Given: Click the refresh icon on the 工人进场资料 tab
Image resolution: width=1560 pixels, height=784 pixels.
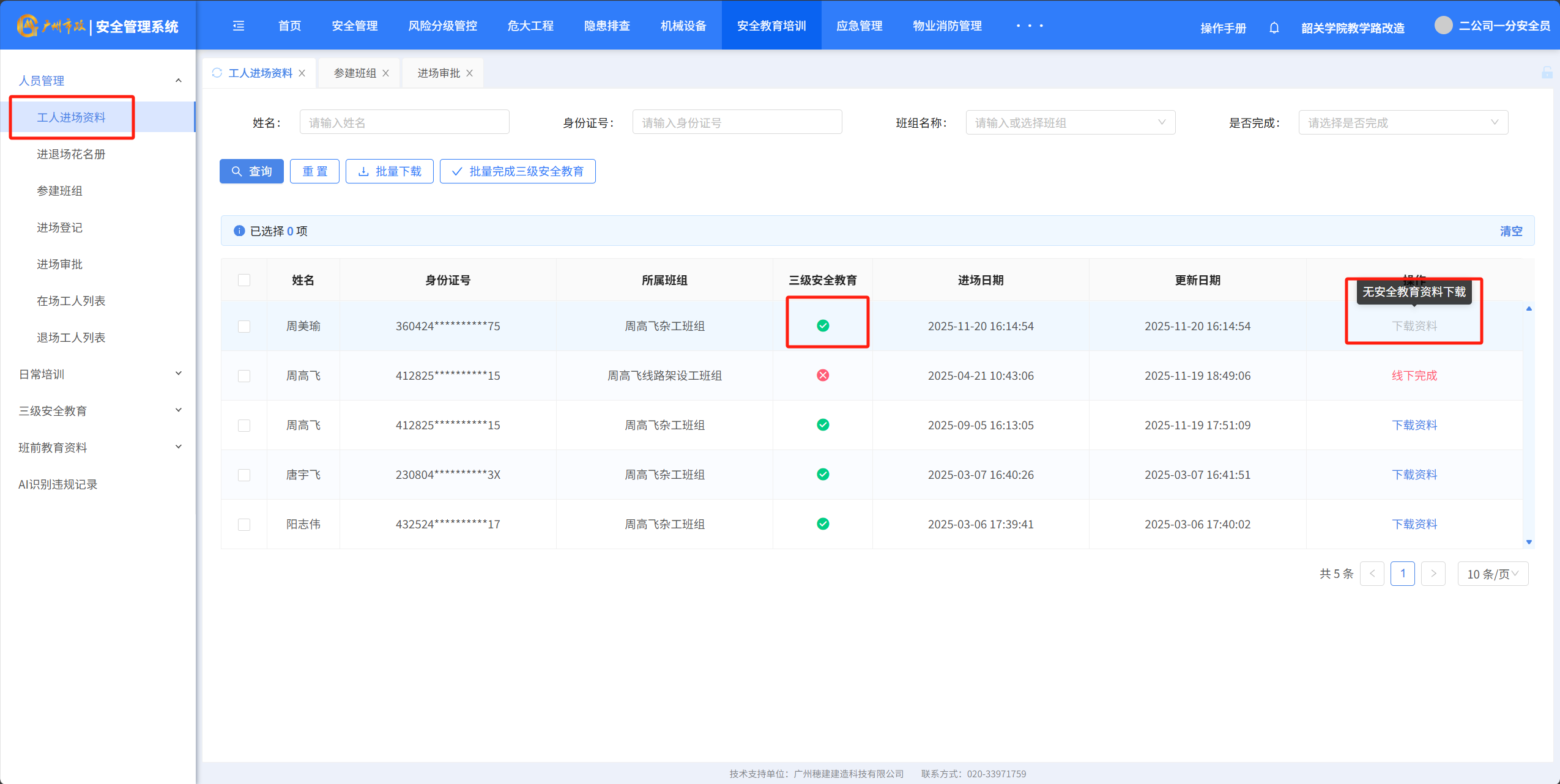Looking at the screenshot, I should point(217,73).
